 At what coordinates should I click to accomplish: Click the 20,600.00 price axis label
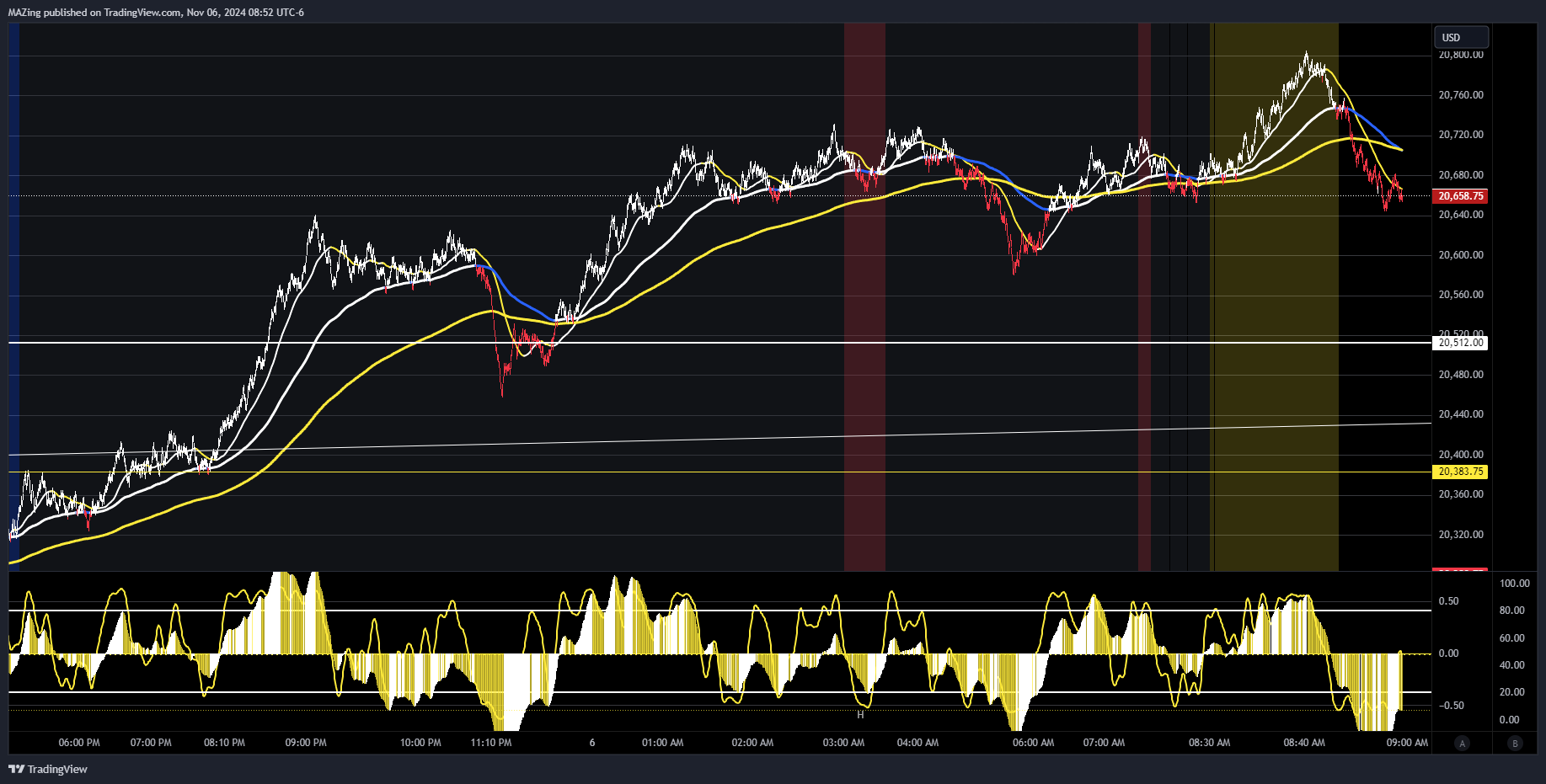tap(1461, 255)
